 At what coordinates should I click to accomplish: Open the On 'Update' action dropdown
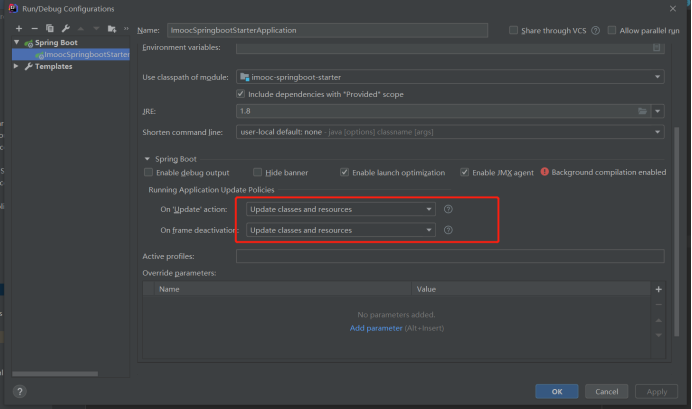340,210
